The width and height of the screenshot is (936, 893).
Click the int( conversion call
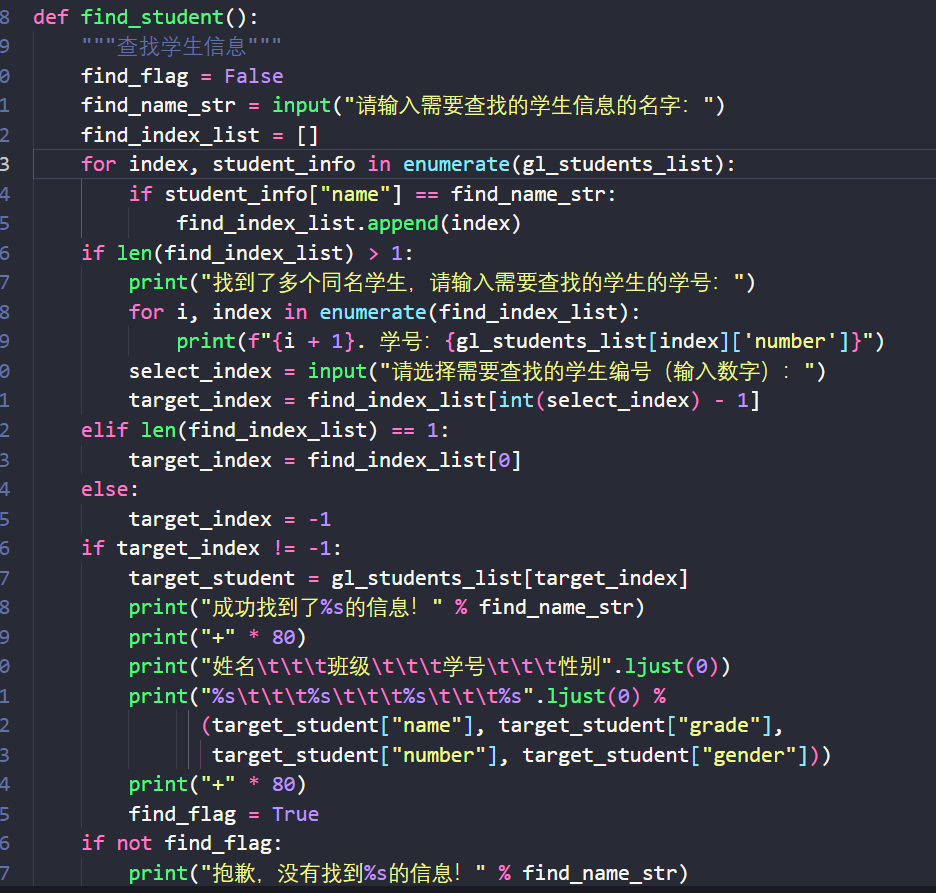click(x=522, y=401)
